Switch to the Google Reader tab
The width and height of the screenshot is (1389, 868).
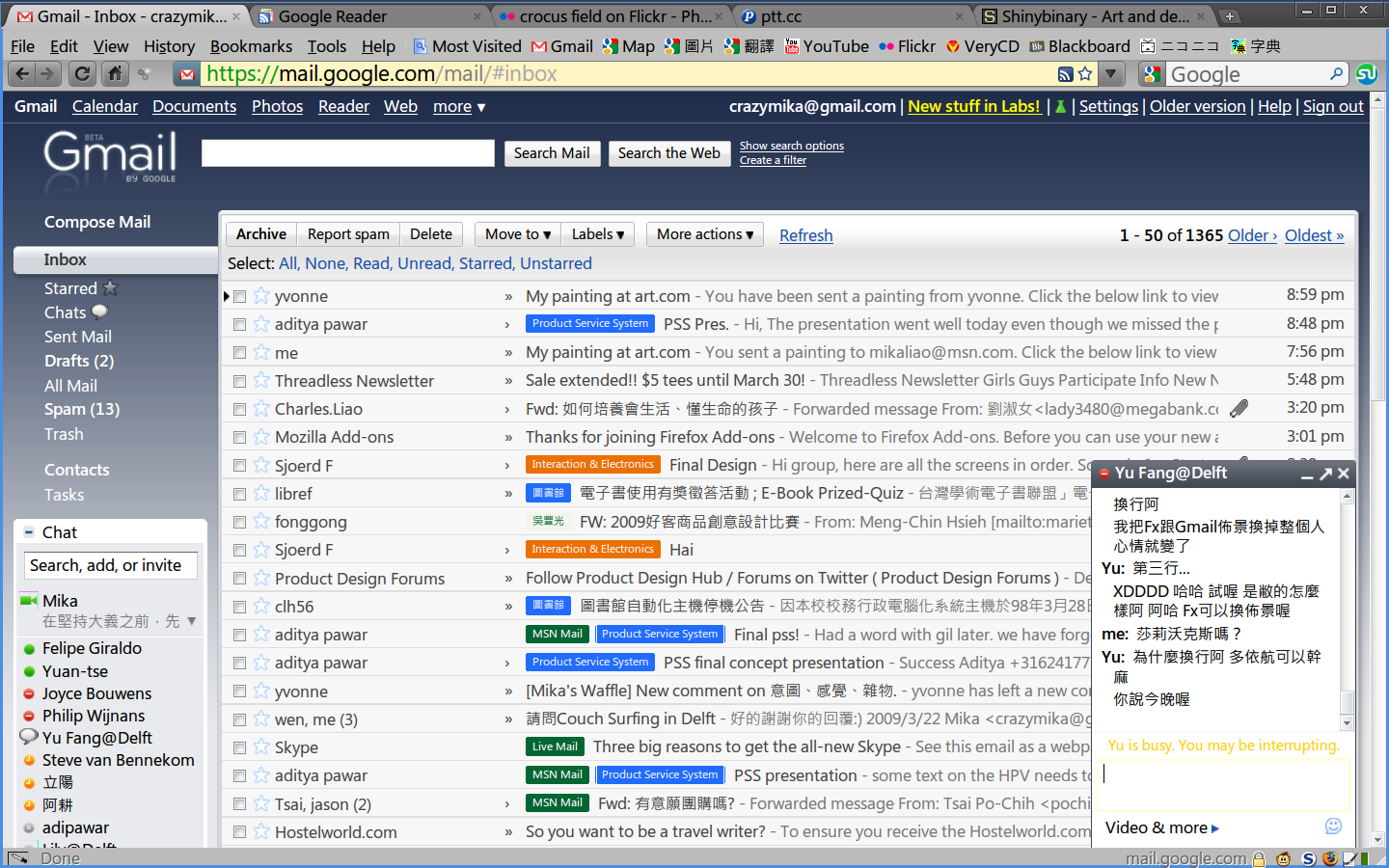pyautogui.click(x=369, y=16)
